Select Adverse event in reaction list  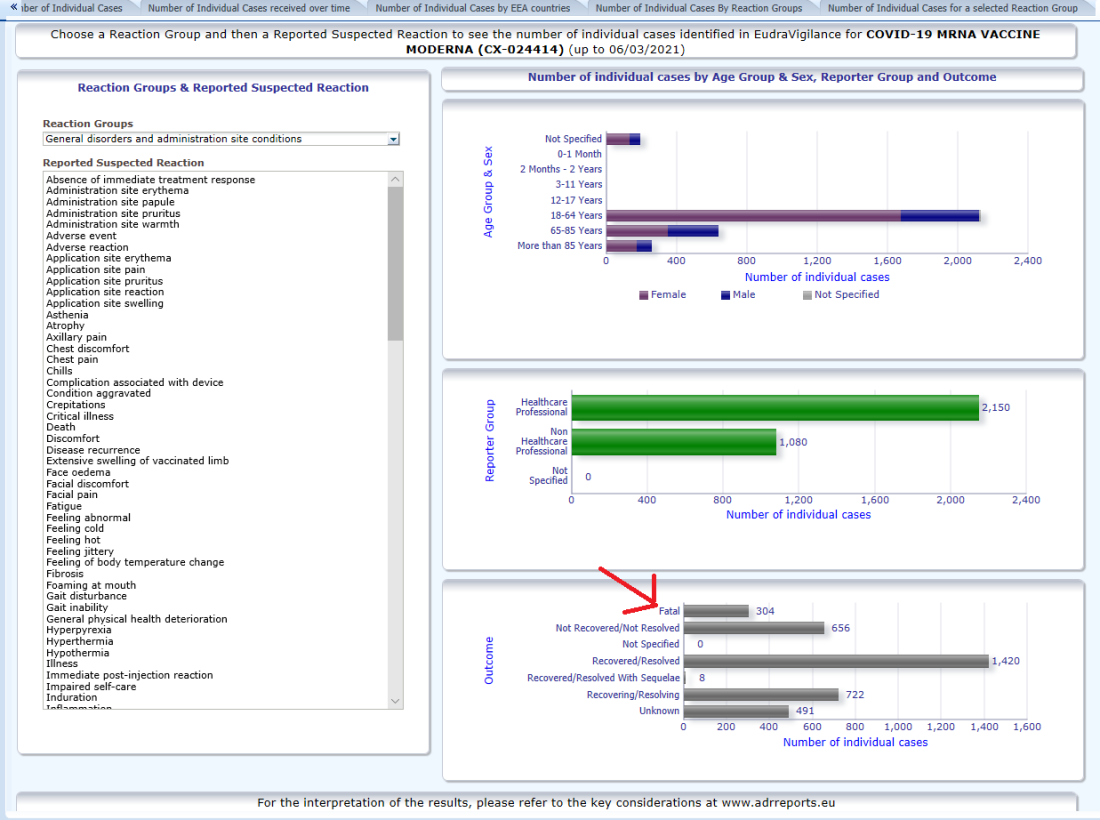coord(81,236)
